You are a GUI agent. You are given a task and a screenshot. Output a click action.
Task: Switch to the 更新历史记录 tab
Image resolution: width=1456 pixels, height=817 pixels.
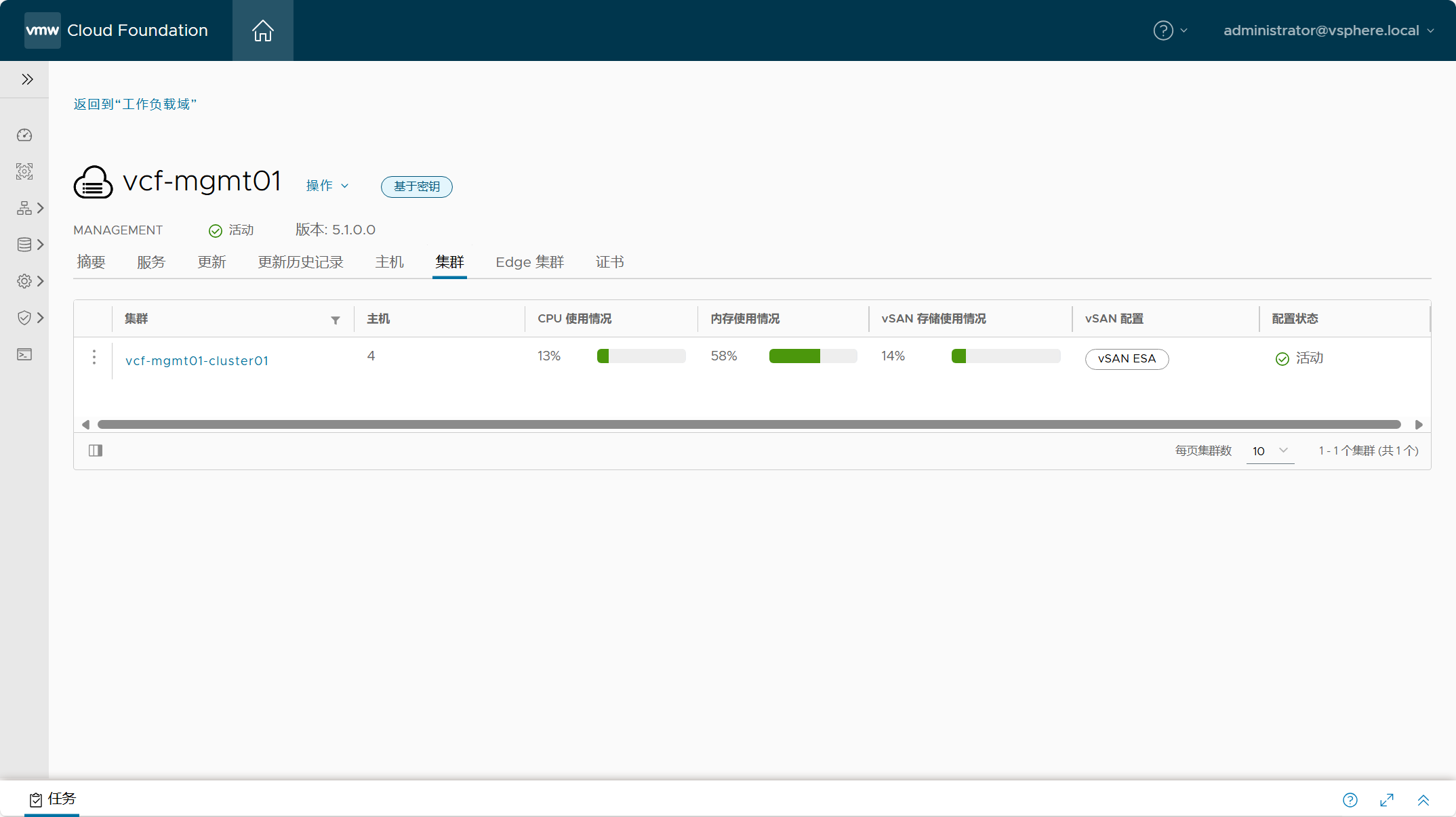300,262
